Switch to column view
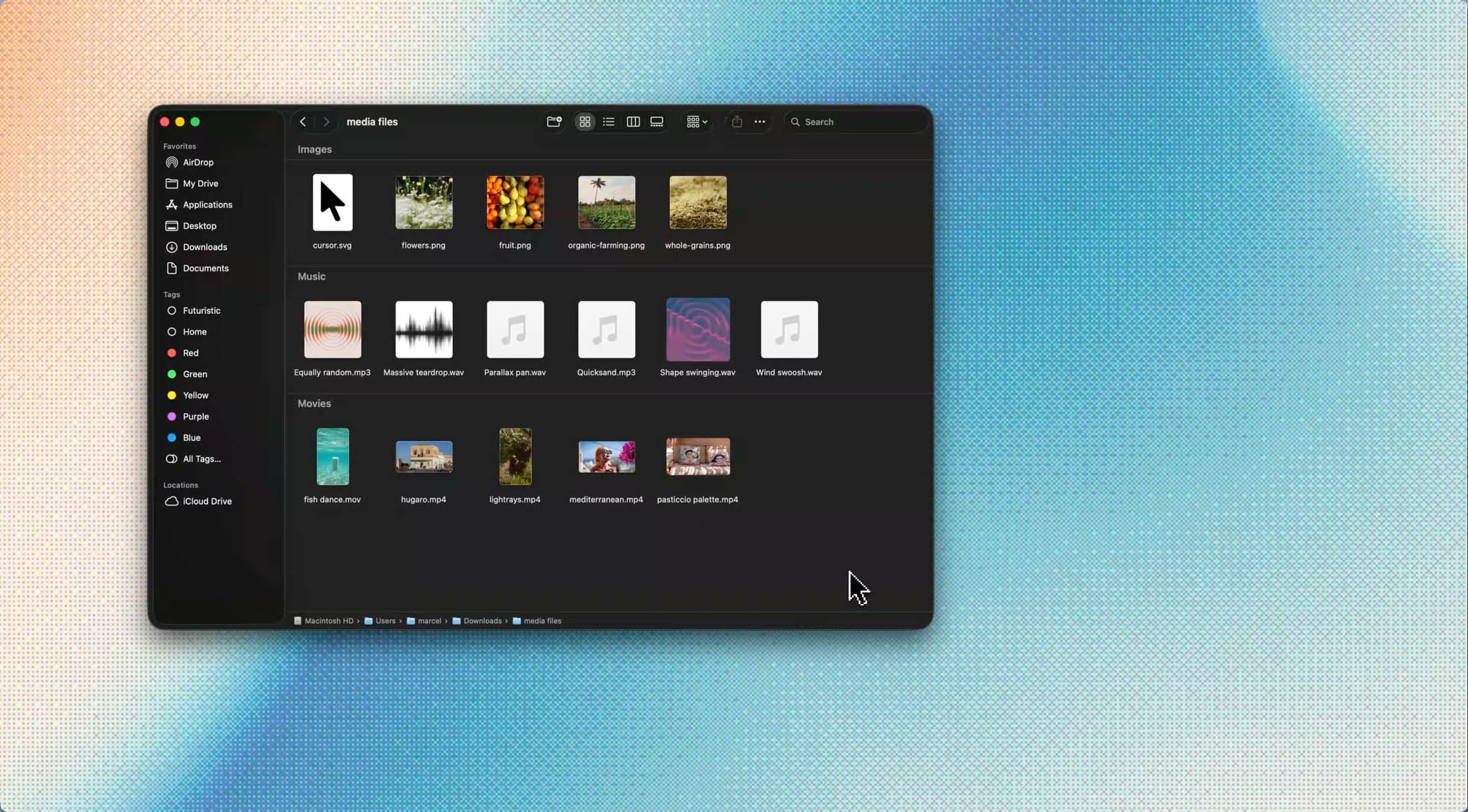The image size is (1468, 812). click(x=633, y=121)
